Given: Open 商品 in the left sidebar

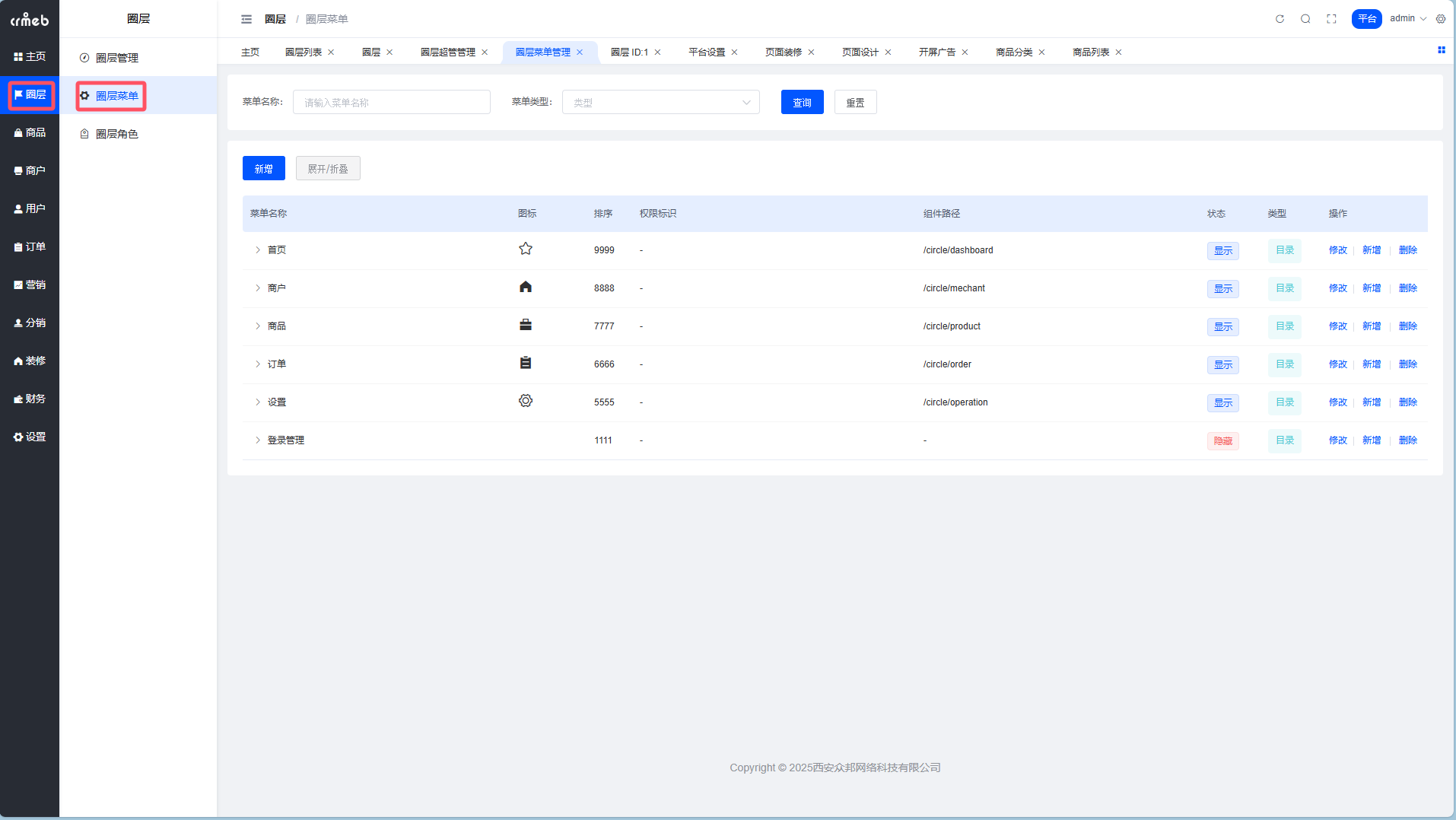Looking at the screenshot, I should coord(30,132).
